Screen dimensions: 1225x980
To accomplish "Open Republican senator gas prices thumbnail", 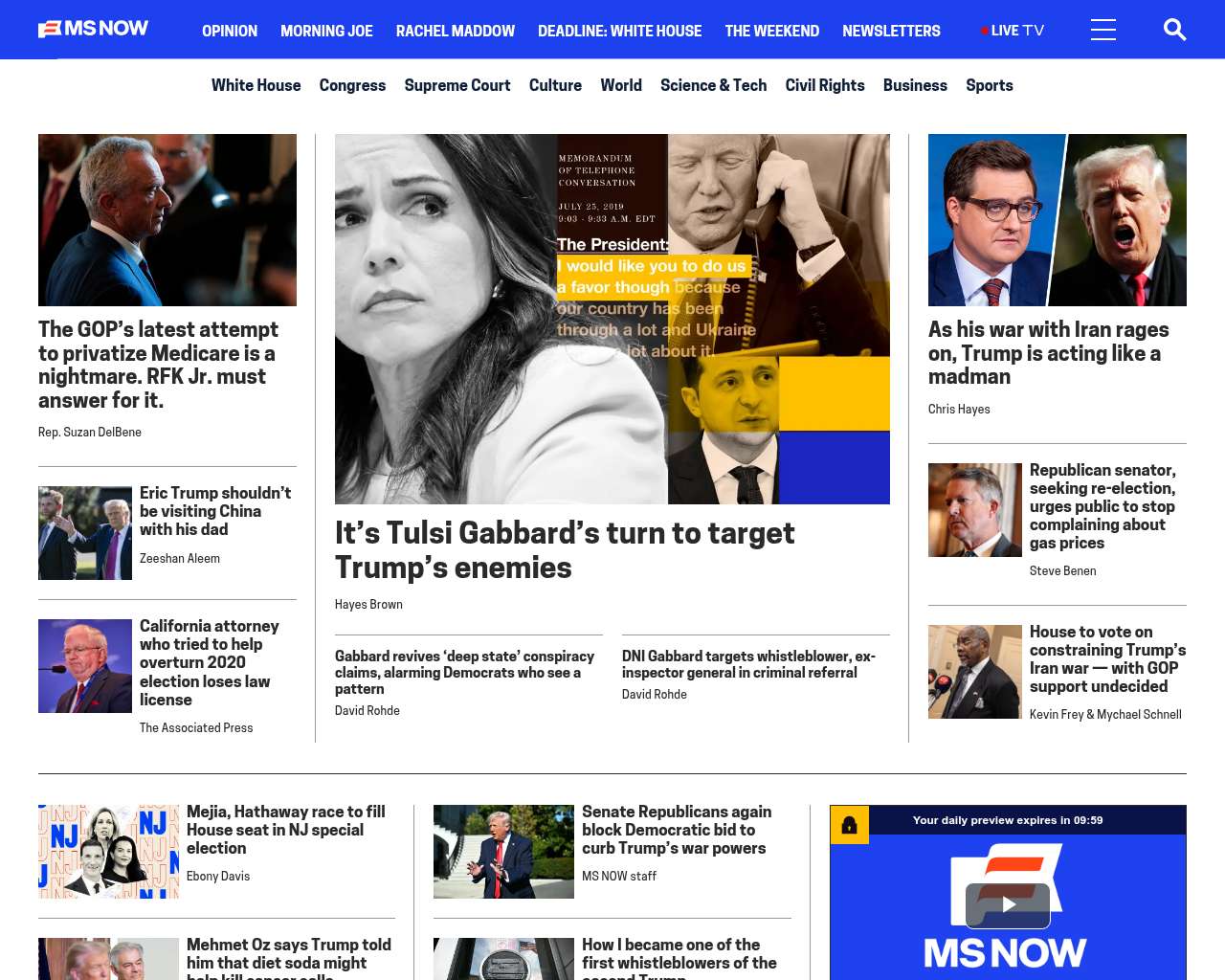I will click(975, 510).
